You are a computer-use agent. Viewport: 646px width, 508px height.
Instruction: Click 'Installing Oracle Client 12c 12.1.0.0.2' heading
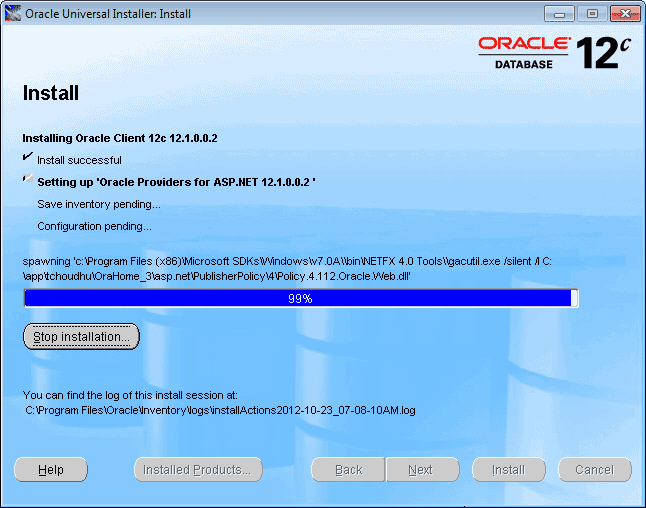click(120, 138)
